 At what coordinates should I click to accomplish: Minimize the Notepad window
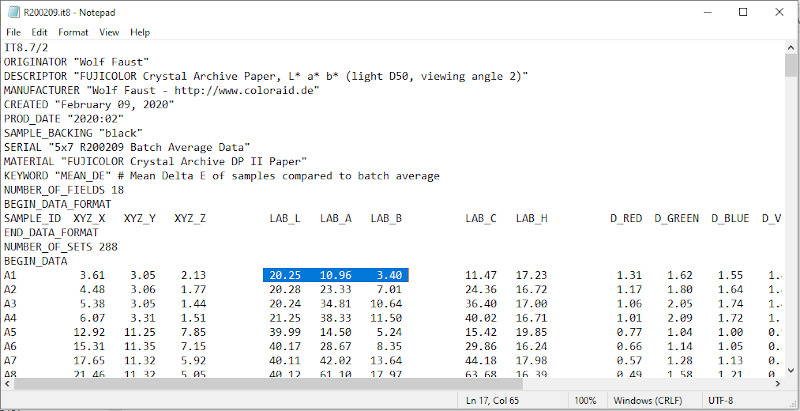[696, 12]
